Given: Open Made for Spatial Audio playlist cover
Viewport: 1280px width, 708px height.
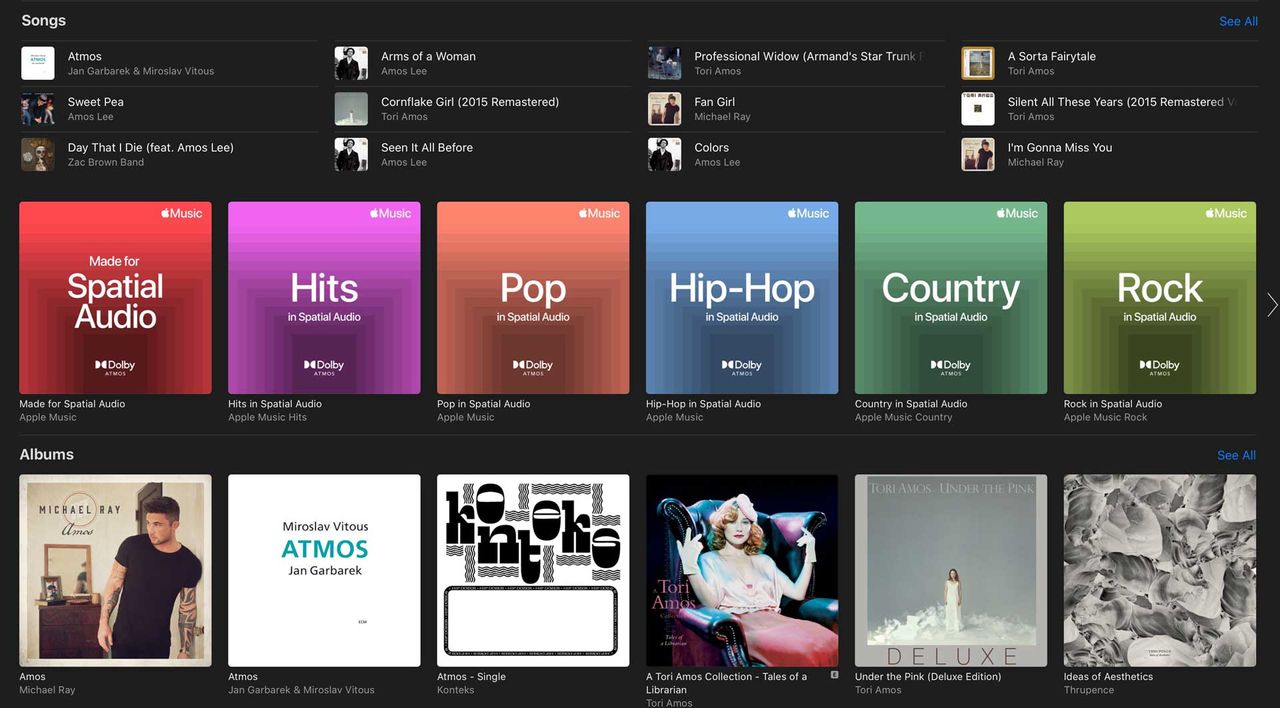Looking at the screenshot, I should pos(115,298).
